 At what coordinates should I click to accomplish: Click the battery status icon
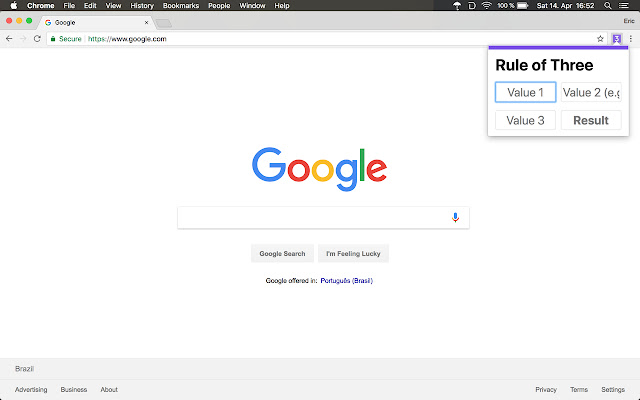[x=523, y=6]
